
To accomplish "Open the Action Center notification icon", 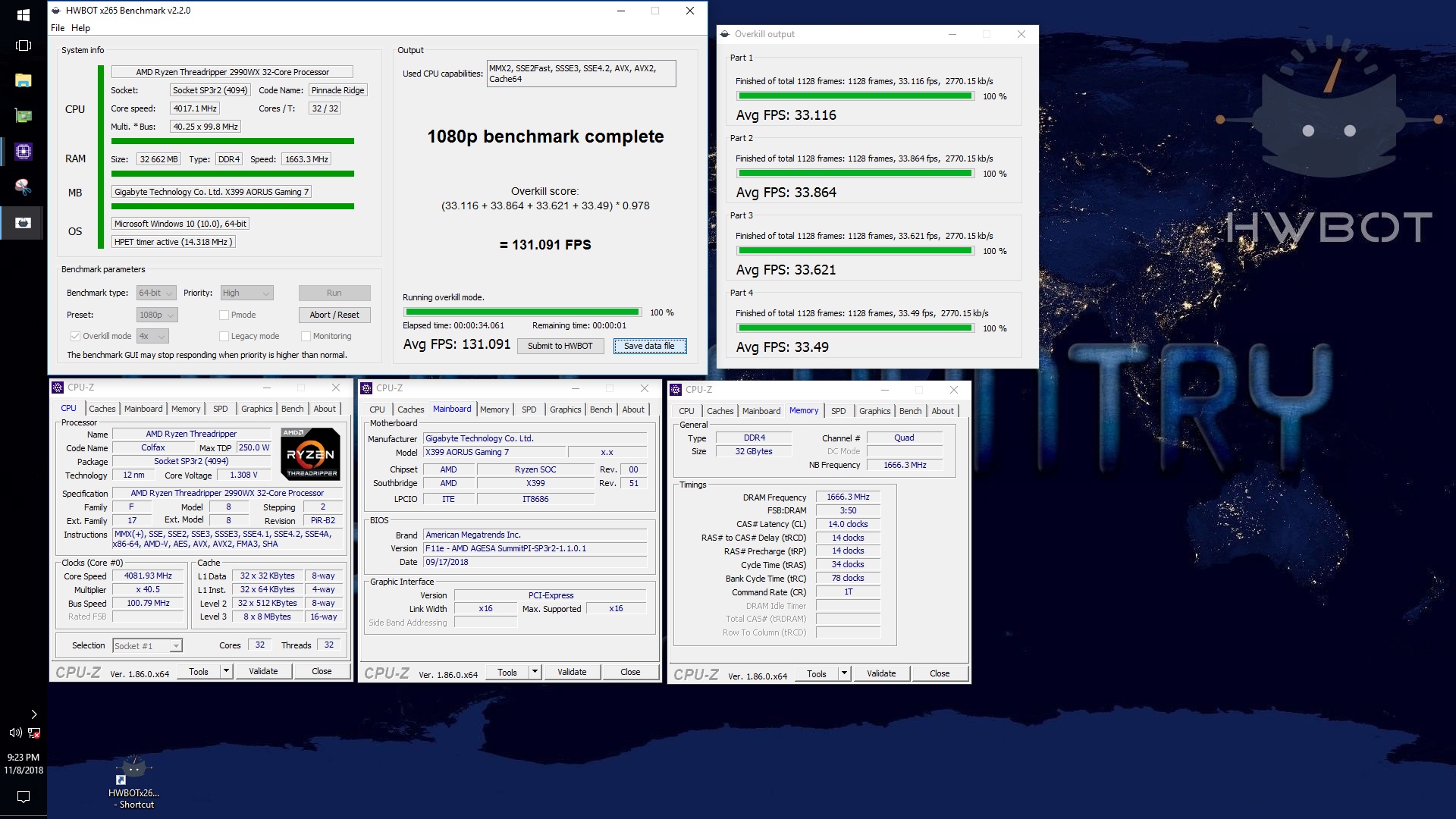I will 23,797.
